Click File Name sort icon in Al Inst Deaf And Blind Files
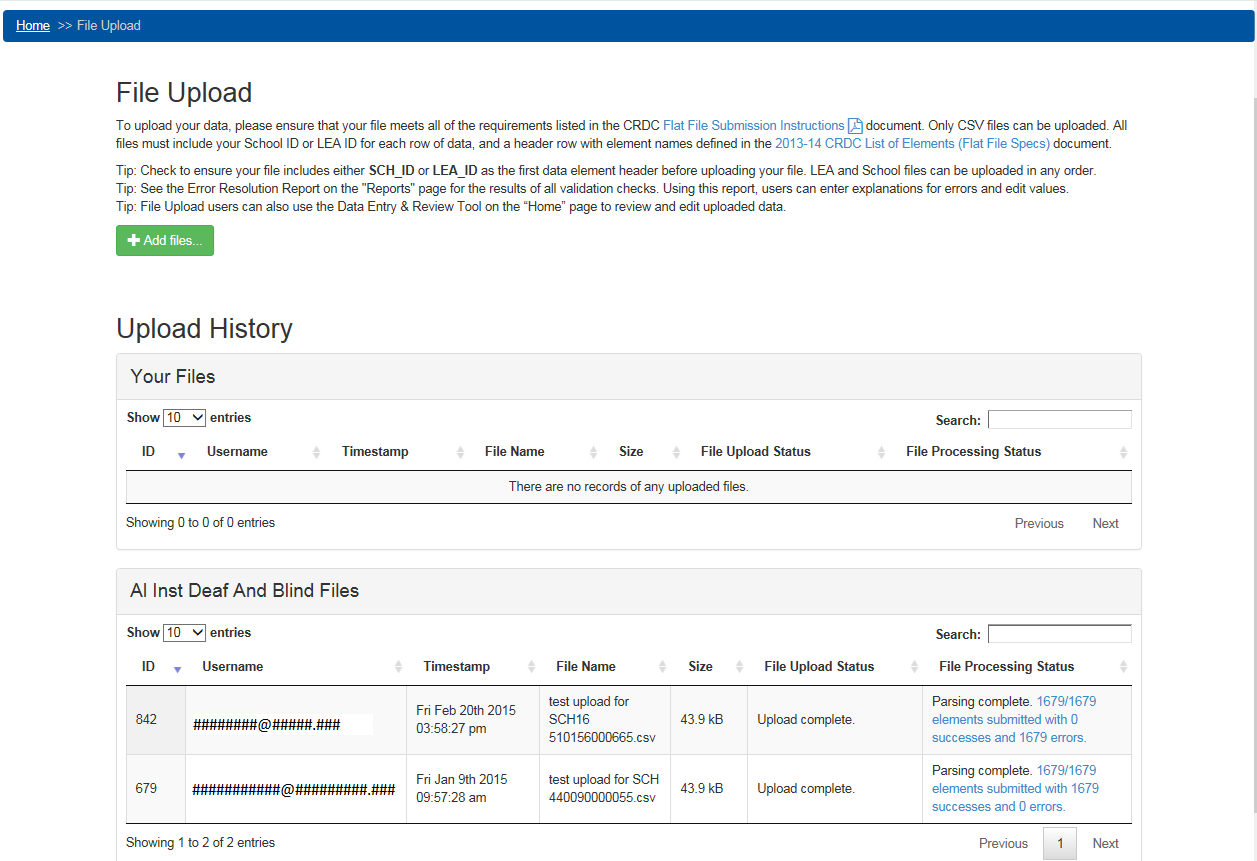Screen dimensions: 1257x861 (662, 667)
